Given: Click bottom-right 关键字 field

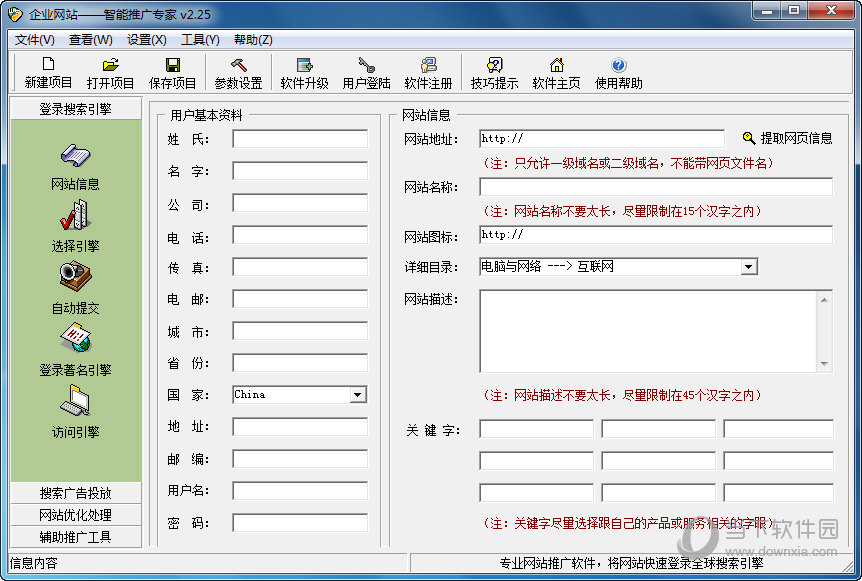Looking at the screenshot, I should click(x=778, y=493).
